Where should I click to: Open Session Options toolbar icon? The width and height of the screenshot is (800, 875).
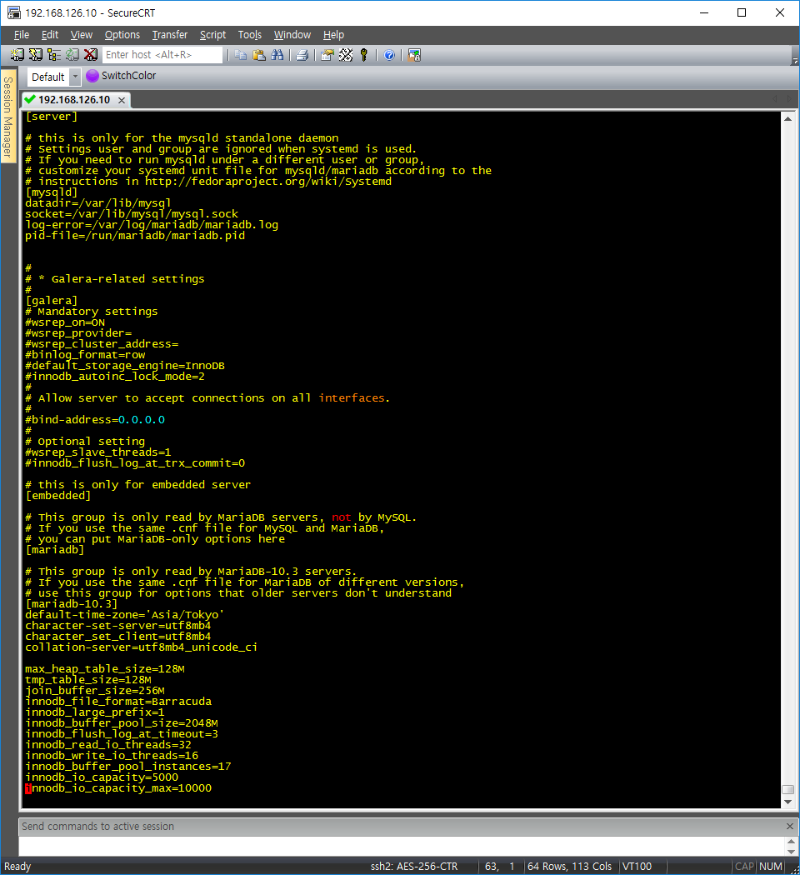tap(327, 55)
